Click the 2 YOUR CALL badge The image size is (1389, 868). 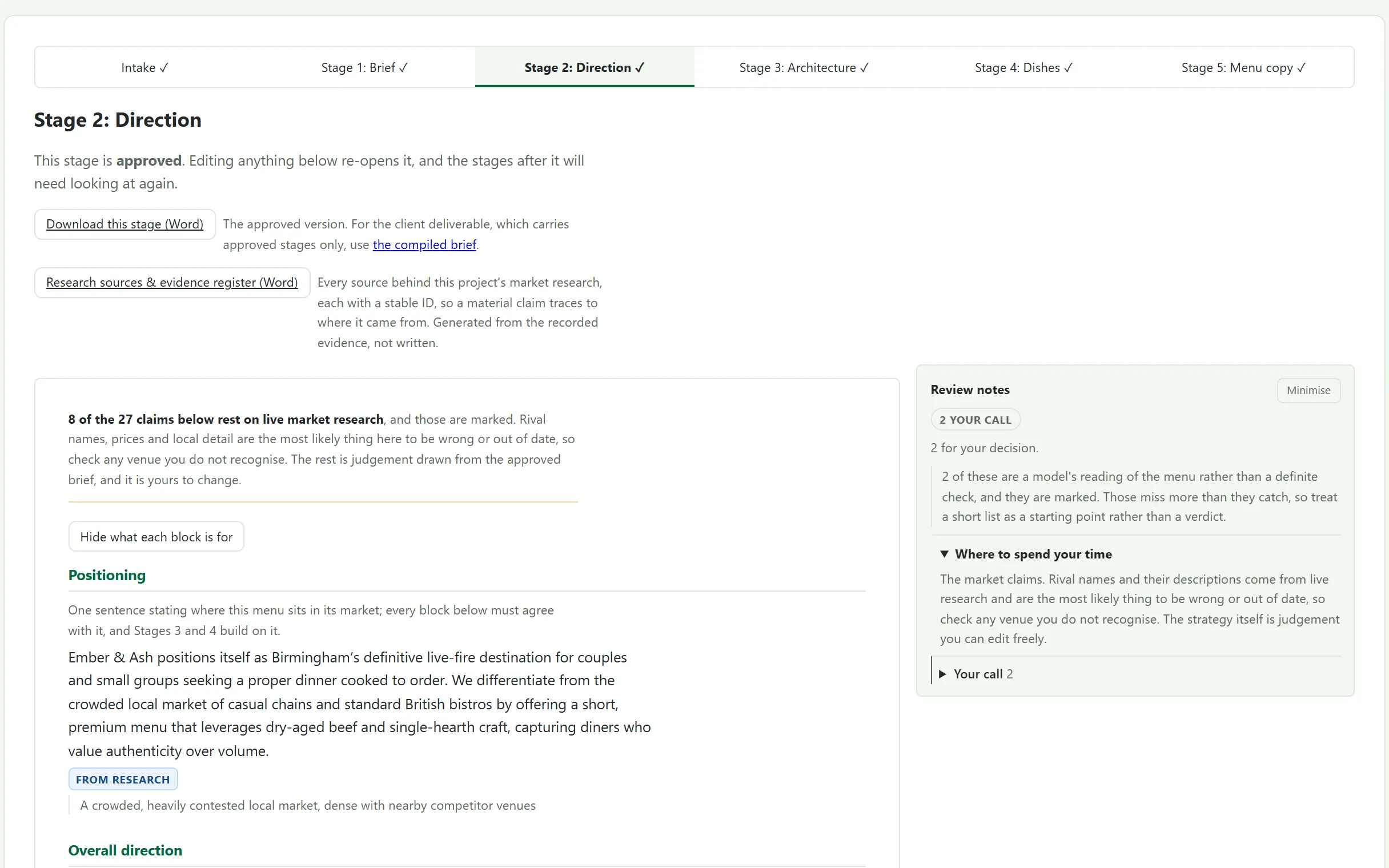(x=975, y=420)
